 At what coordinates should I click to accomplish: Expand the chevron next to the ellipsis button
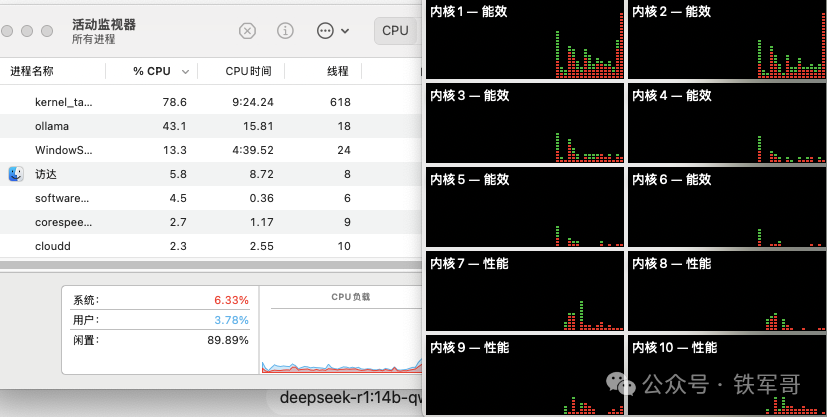tap(345, 31)
